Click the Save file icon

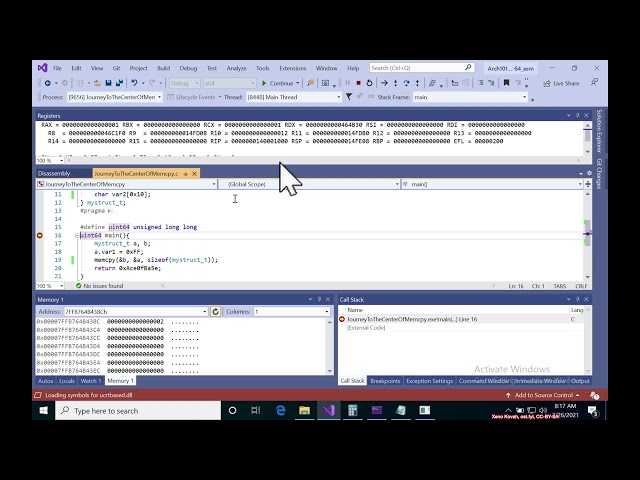(x=108, y=83)
